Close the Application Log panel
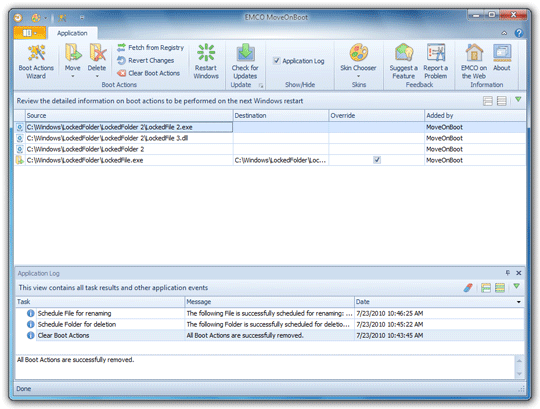This screenshot has width=540, height=409. pyautogui.click(x=519, y=273)
